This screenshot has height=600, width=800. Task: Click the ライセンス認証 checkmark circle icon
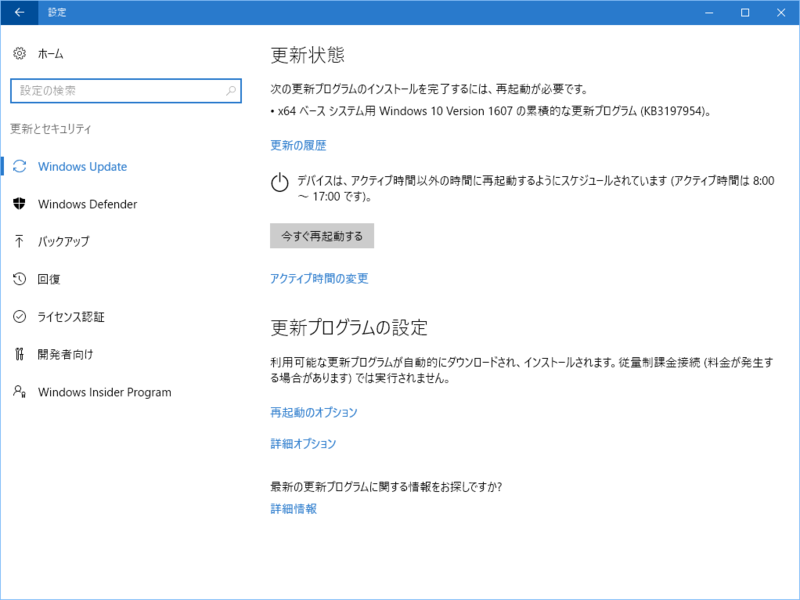pos(19,316)
